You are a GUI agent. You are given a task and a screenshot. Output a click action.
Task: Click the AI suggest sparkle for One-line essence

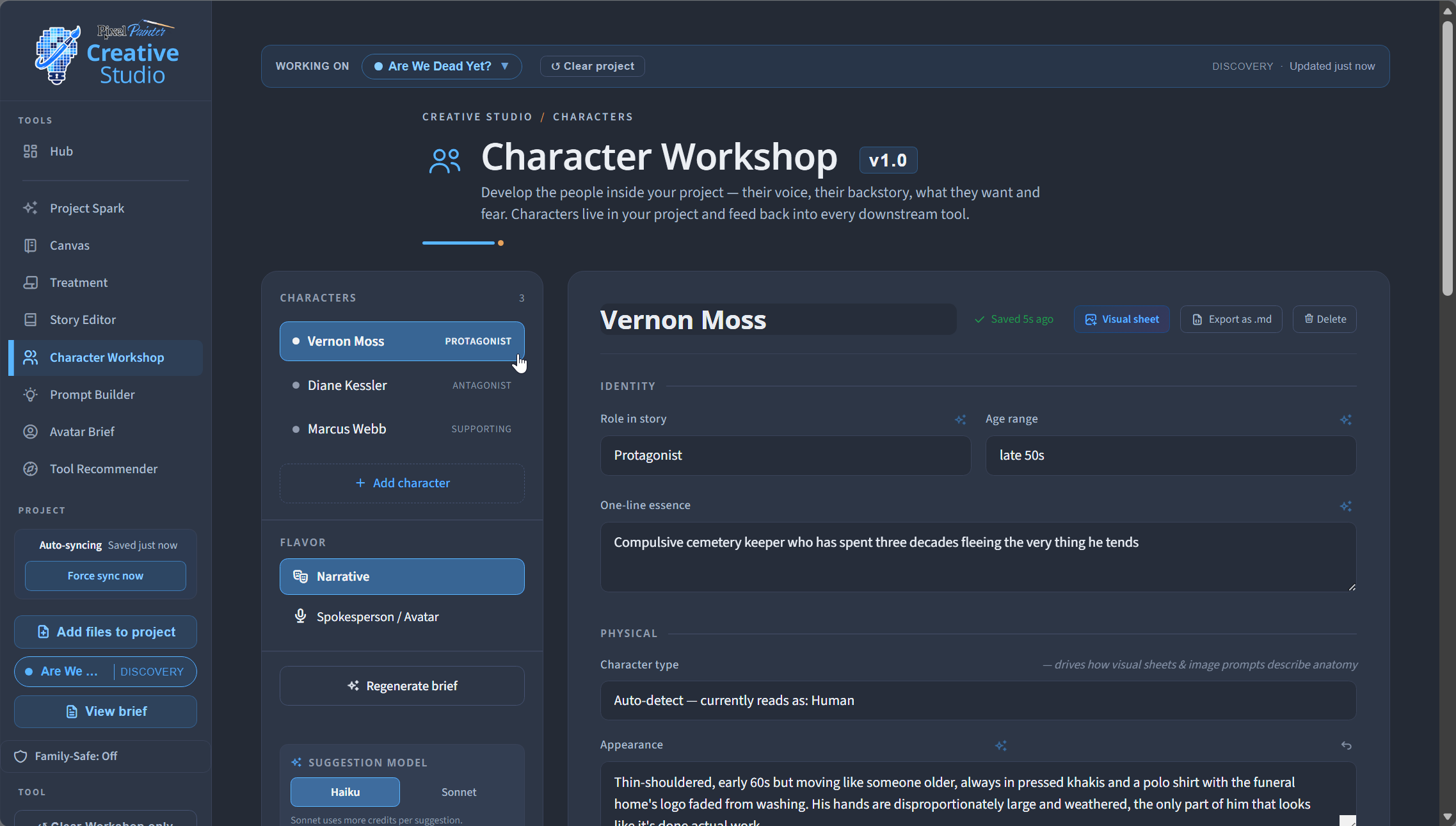[x=1345, y=506]
